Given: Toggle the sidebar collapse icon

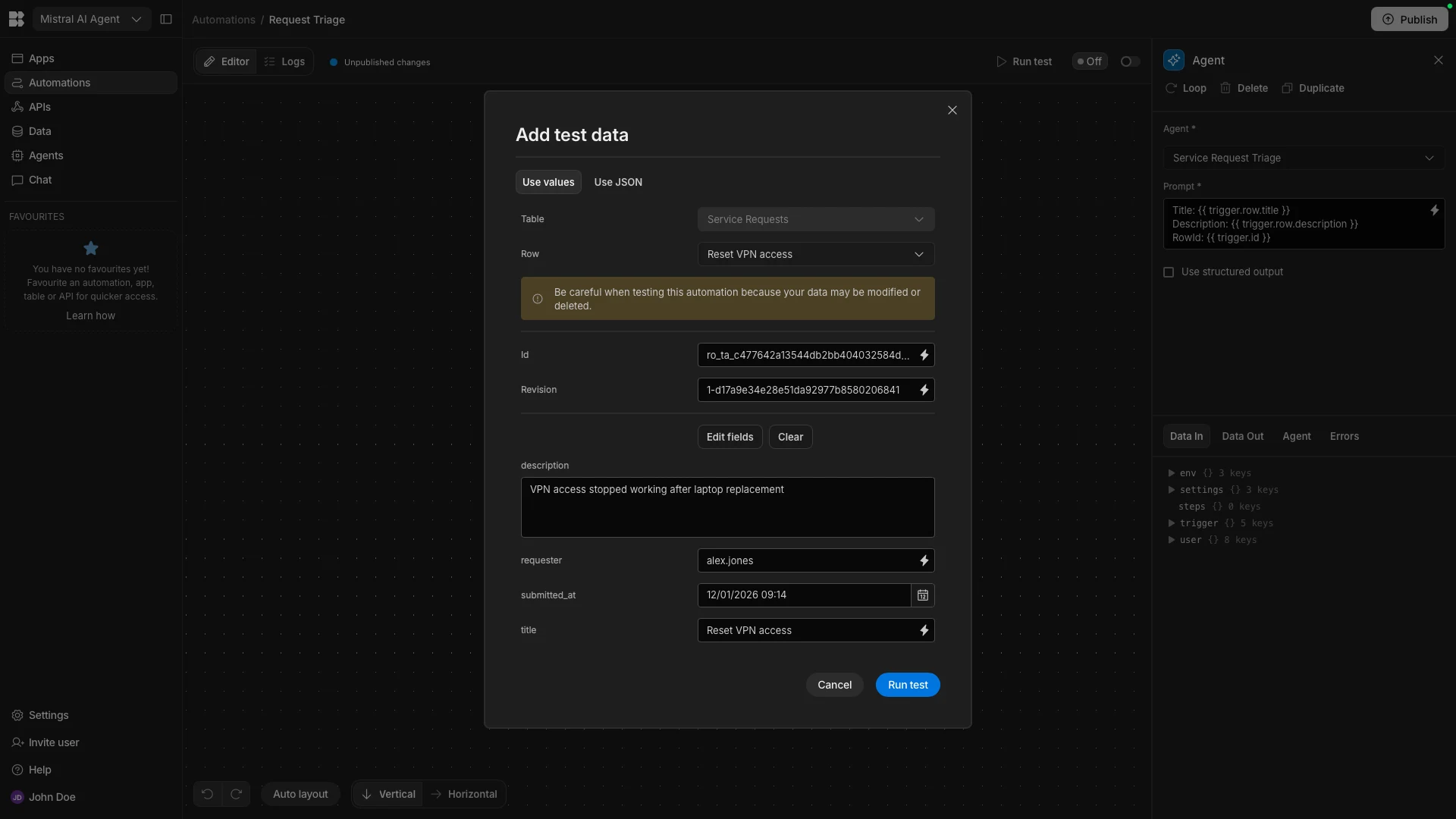Looking at the screenshot, I should (x=166, y=19).
